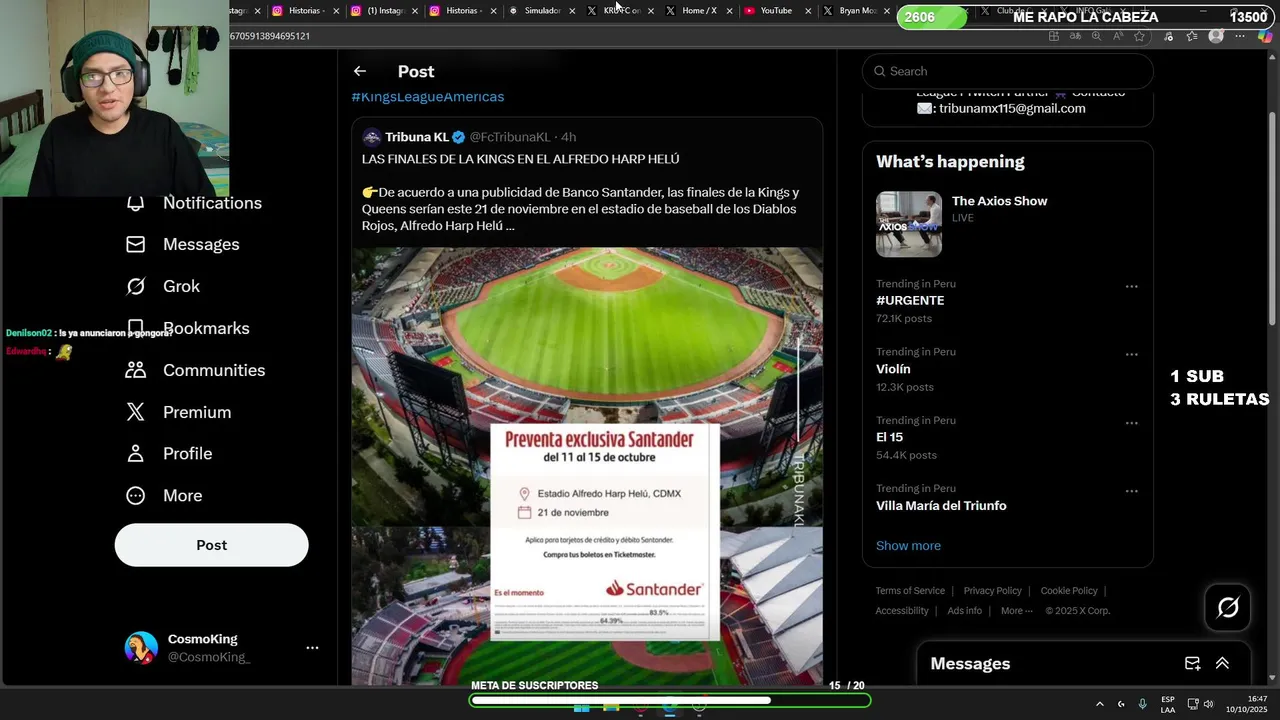This screenshot has height=720, width=1280.
Task: Click the Grok slash icon in sidebar
Action: [135, 286]
